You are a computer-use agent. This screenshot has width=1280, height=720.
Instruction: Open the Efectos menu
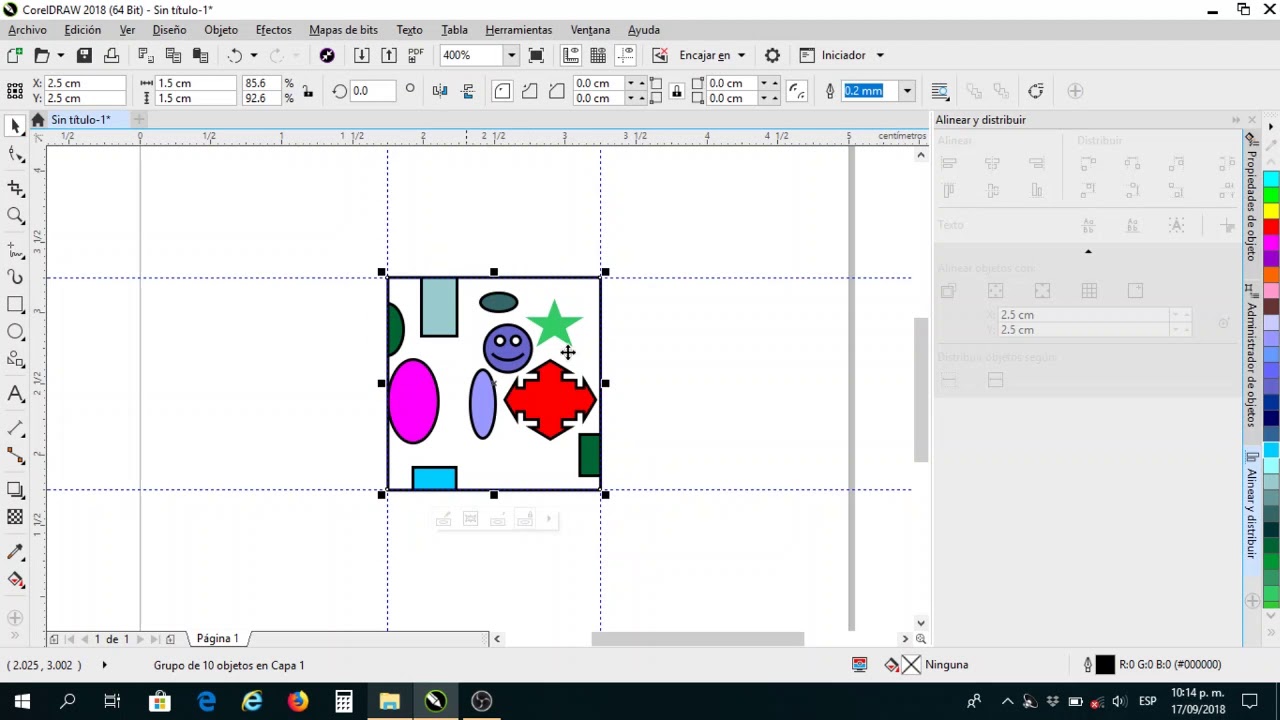tap(273, 30)
